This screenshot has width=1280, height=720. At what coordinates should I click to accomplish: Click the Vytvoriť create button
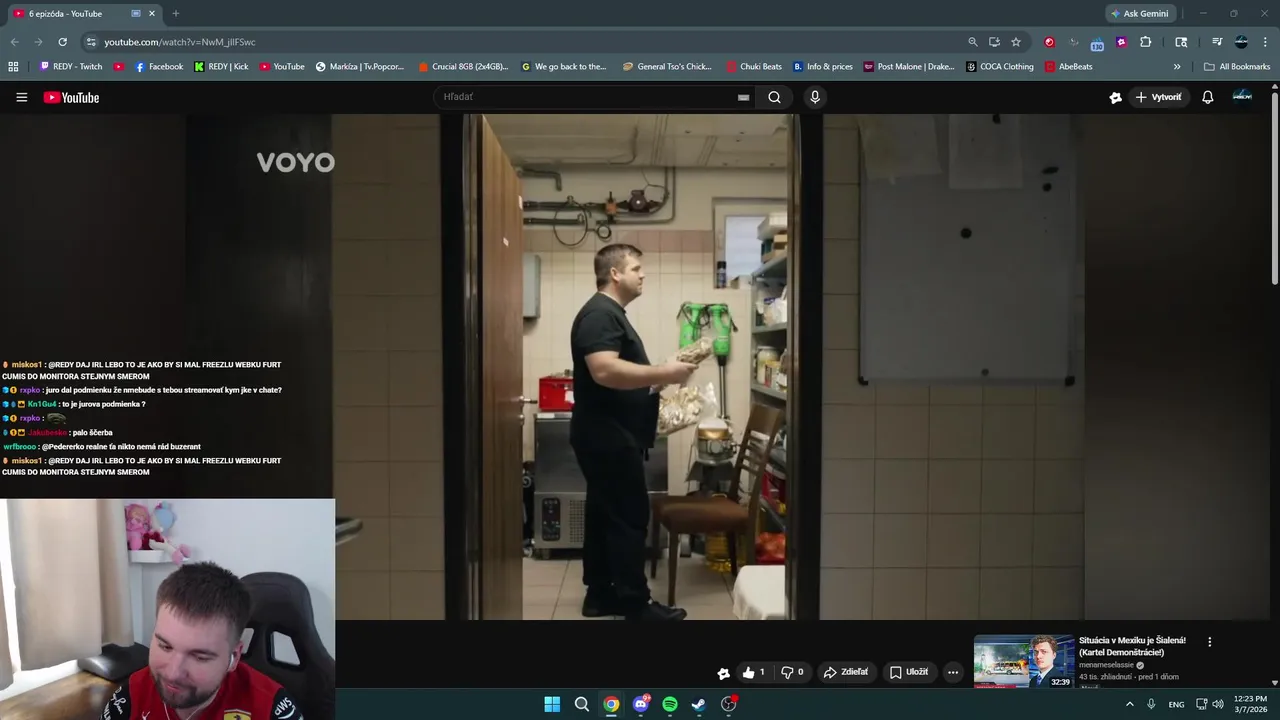[1158, 97]
